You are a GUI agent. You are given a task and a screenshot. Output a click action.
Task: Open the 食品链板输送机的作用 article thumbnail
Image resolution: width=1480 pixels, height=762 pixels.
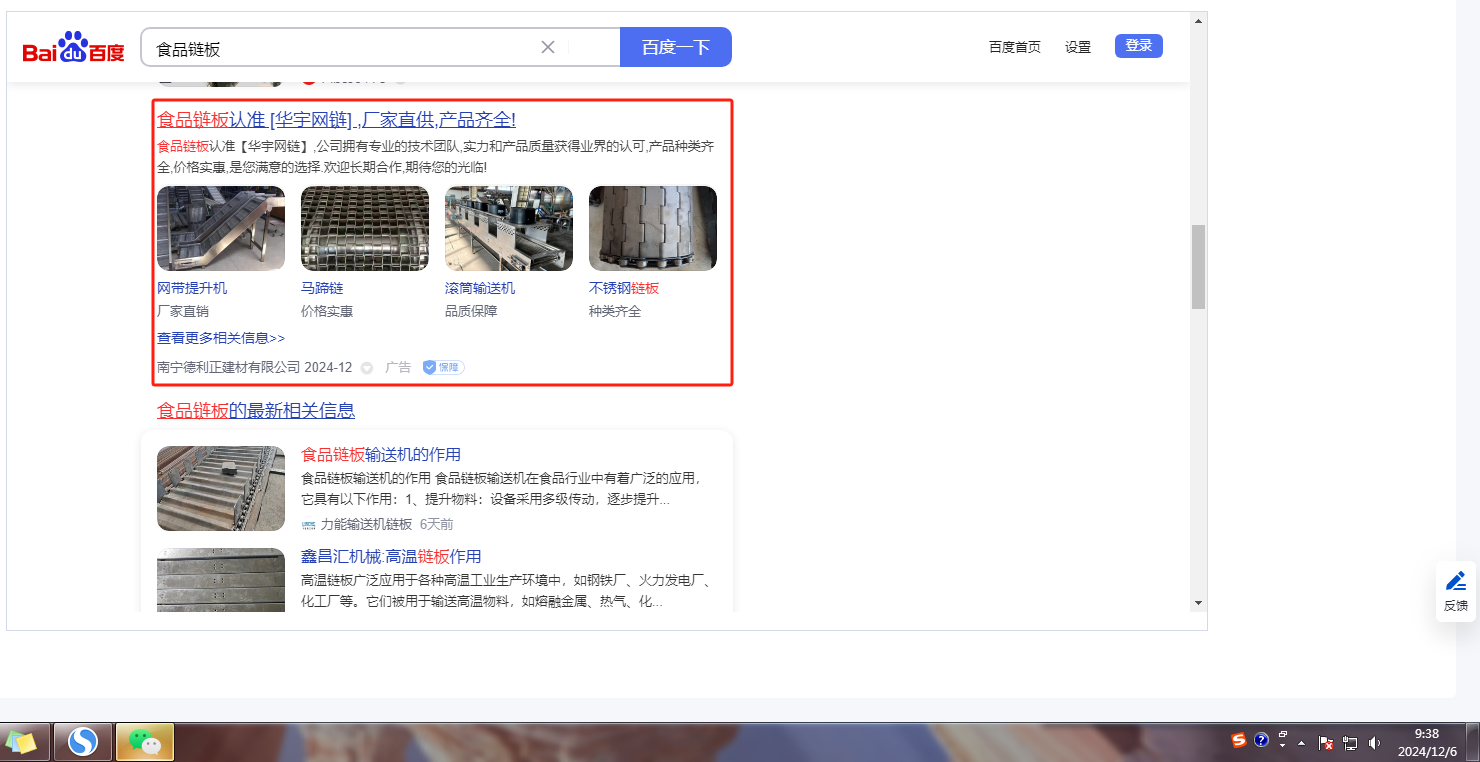(x=221, y=488)
